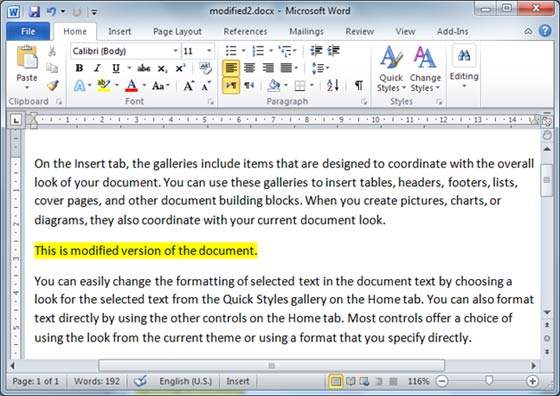This screenshot has width=560, height=396.
Task: Shrink font size with small A icon
Action: click(206, 86)
